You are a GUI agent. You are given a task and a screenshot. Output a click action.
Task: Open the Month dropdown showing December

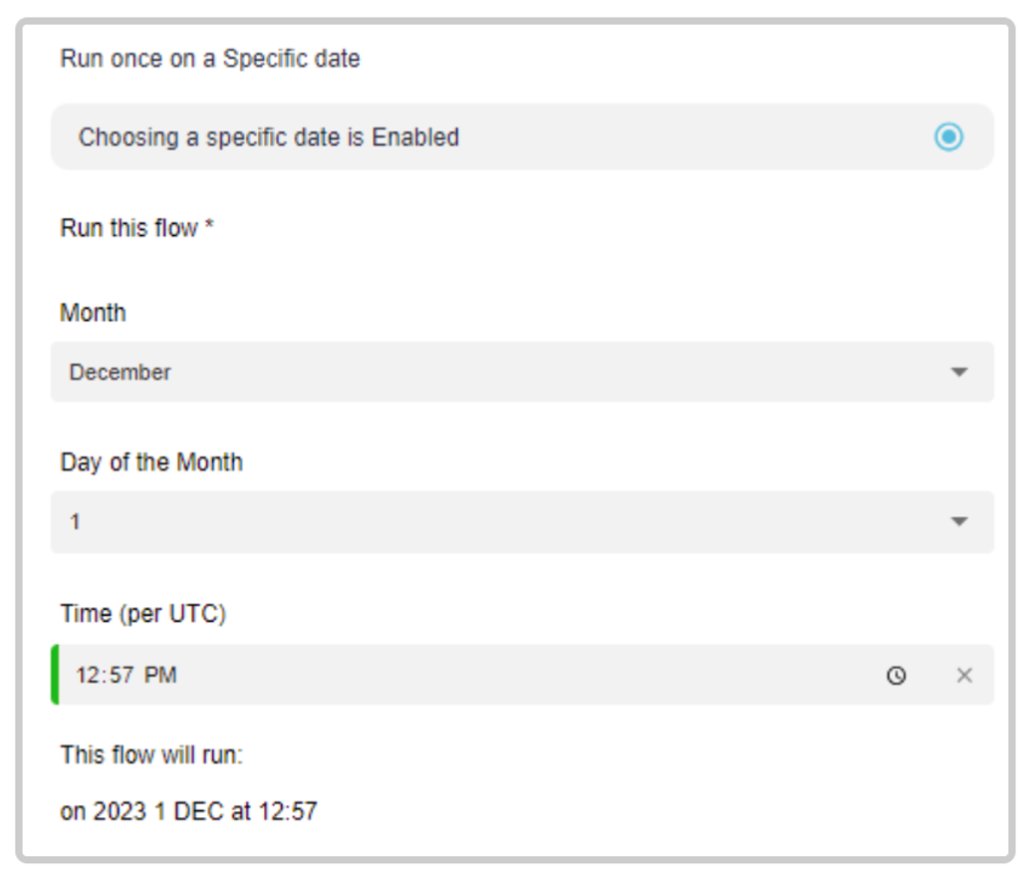tap(522, 372)
